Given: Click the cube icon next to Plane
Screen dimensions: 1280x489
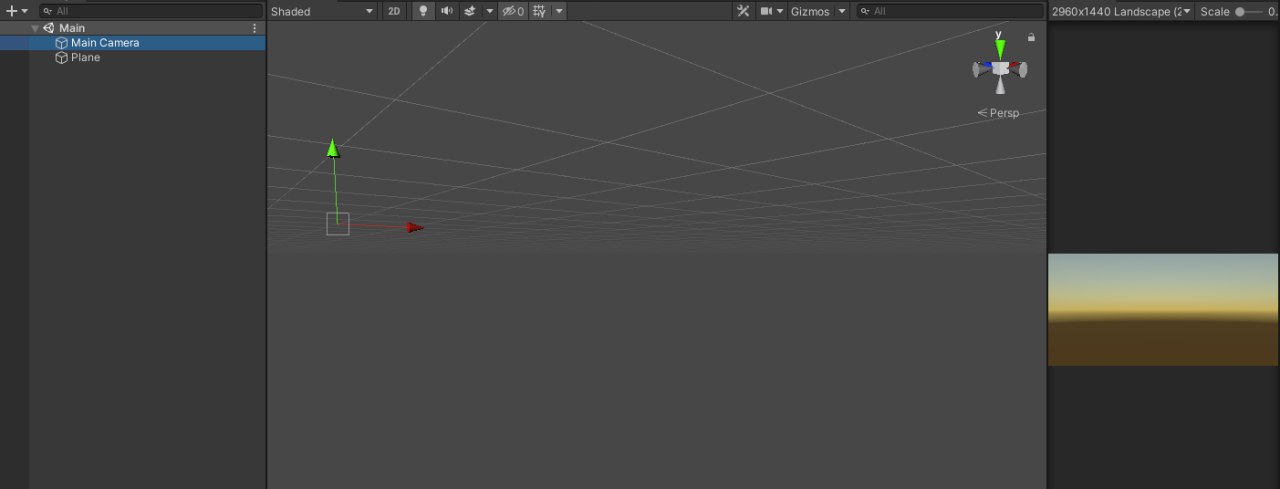Looking at the screenshot, I should [62, 58].
